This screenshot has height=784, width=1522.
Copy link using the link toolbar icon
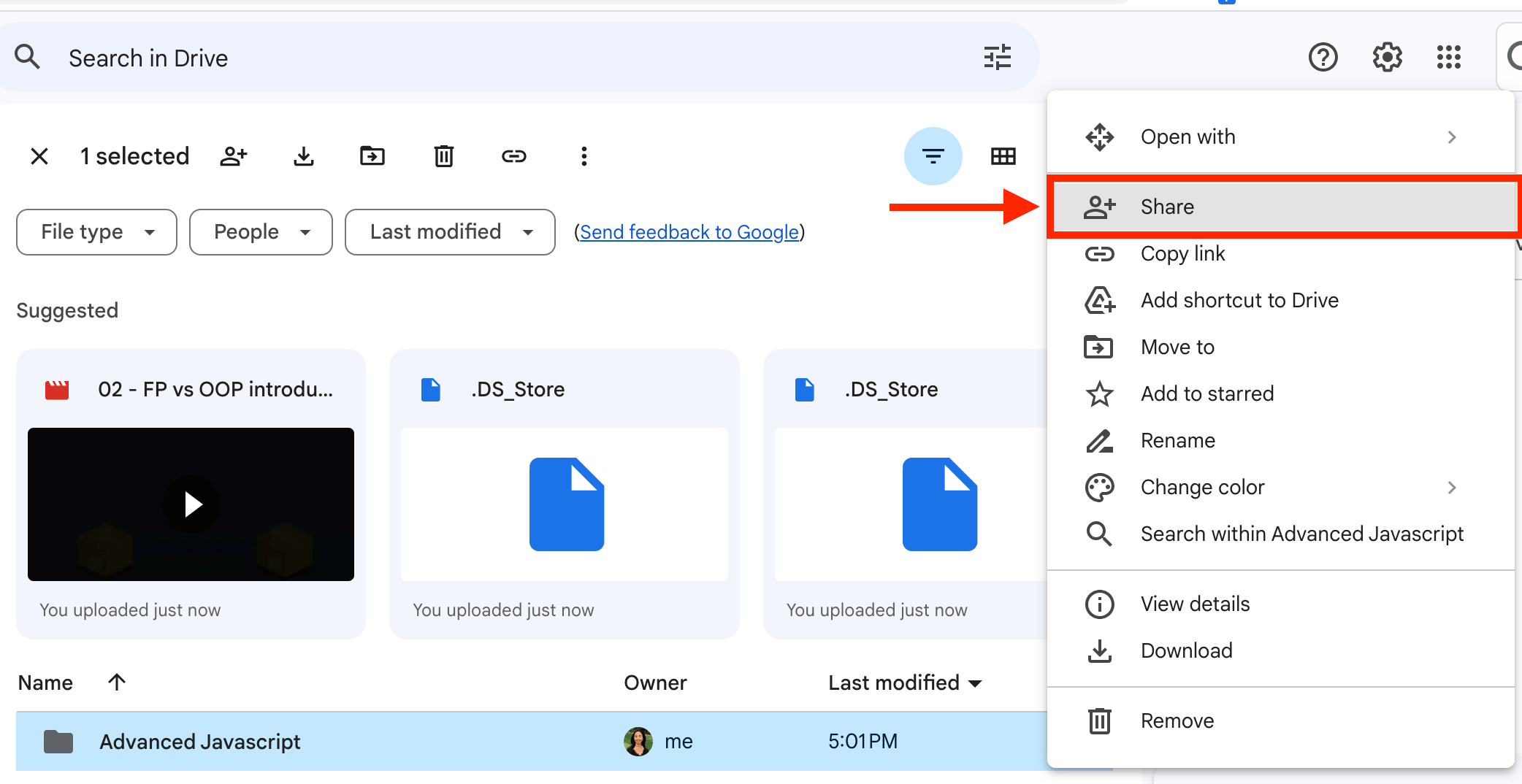tap(513, 155)
